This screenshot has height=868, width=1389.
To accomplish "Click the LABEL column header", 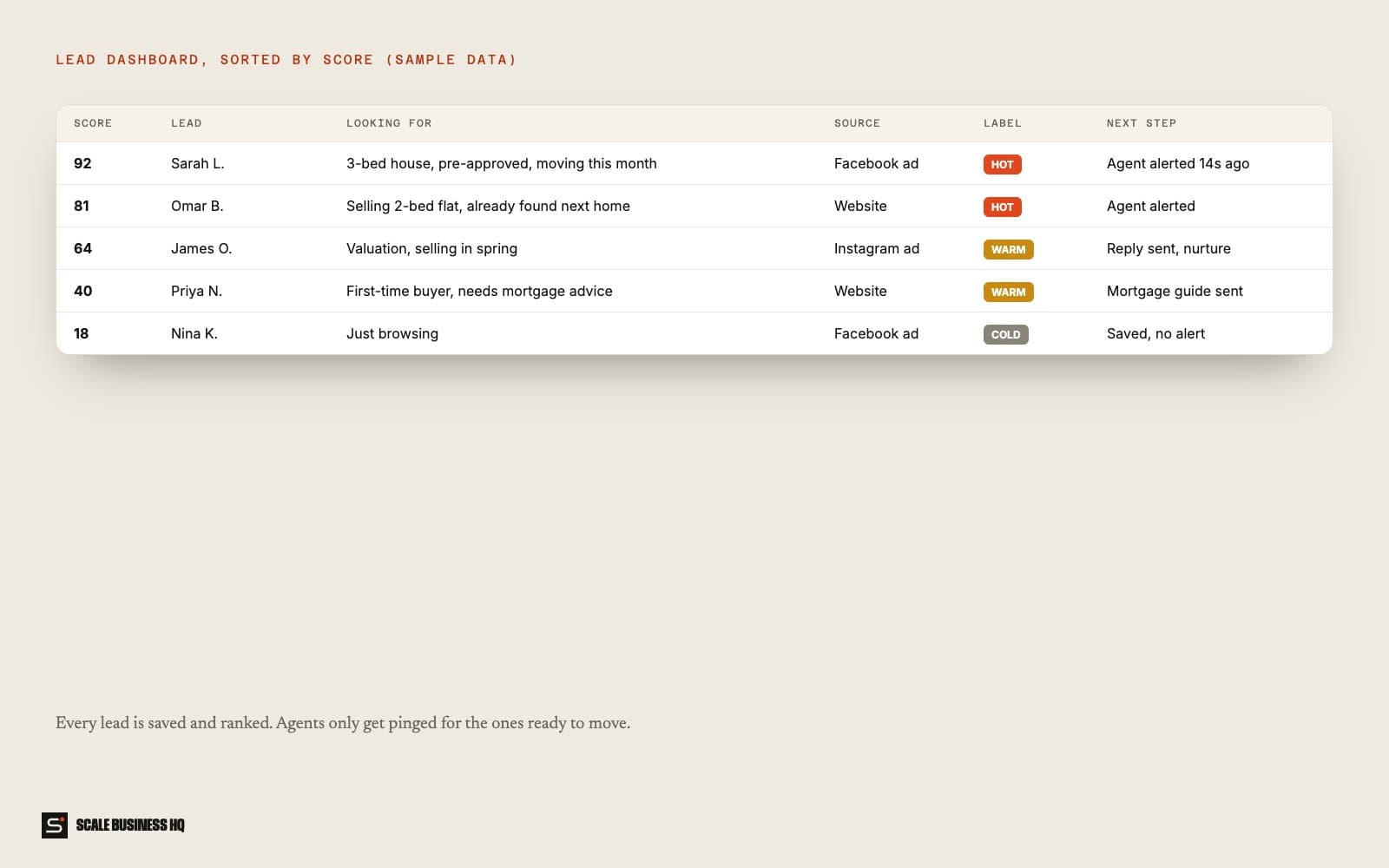I will (x=1003, y=123).
